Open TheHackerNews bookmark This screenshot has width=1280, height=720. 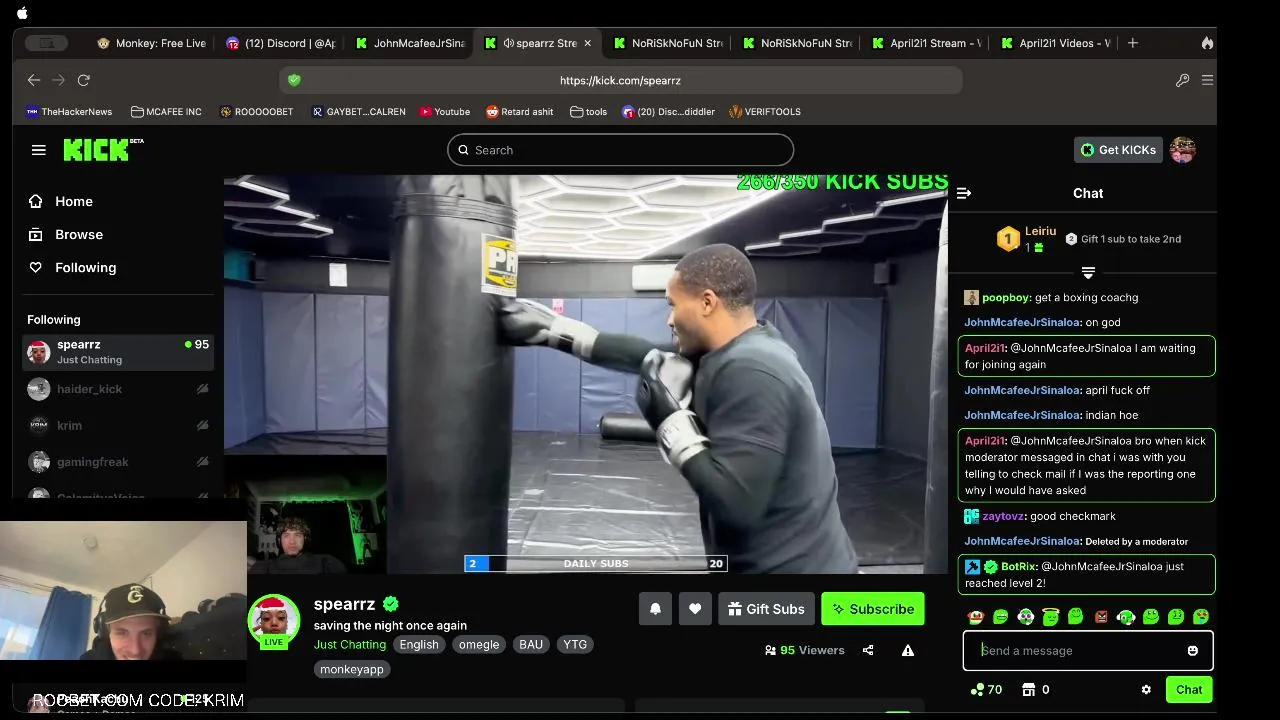pos(69,112)
